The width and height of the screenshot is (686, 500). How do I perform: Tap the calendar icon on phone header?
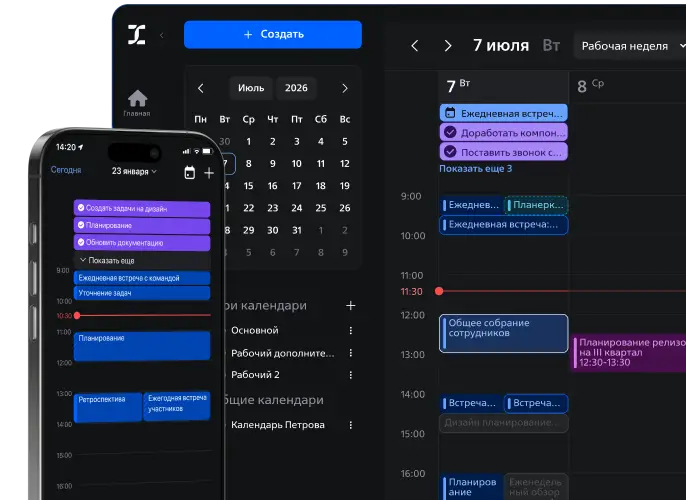pos(189,172)
